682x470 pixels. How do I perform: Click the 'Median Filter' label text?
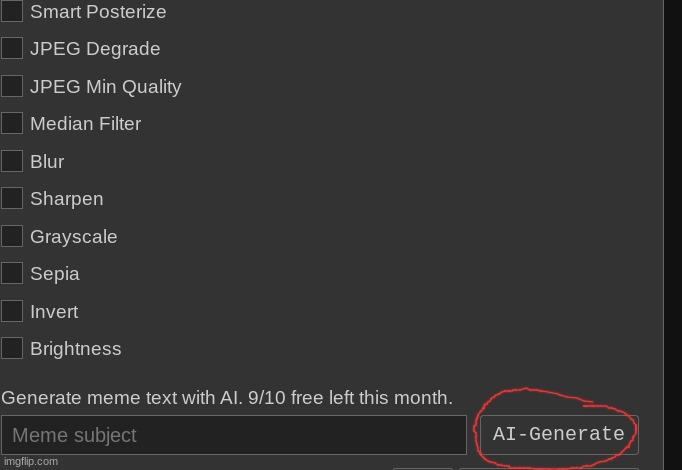pos(86,124)
